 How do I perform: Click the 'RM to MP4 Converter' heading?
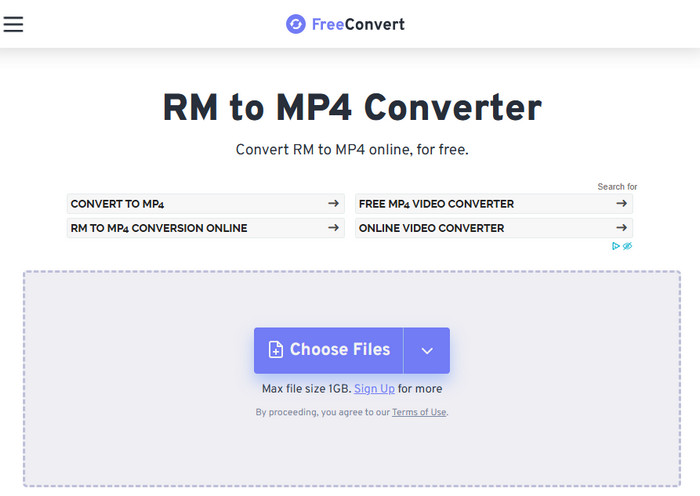(352, 108)
